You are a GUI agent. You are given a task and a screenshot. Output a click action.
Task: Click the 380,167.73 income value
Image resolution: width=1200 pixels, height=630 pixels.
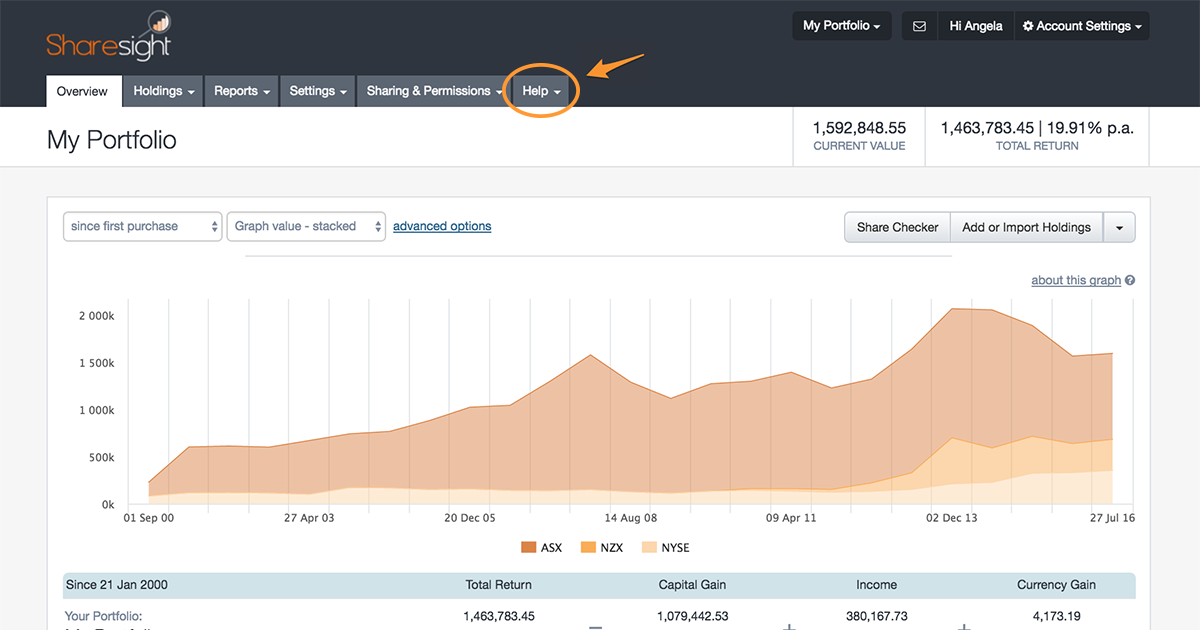point(876,616)
